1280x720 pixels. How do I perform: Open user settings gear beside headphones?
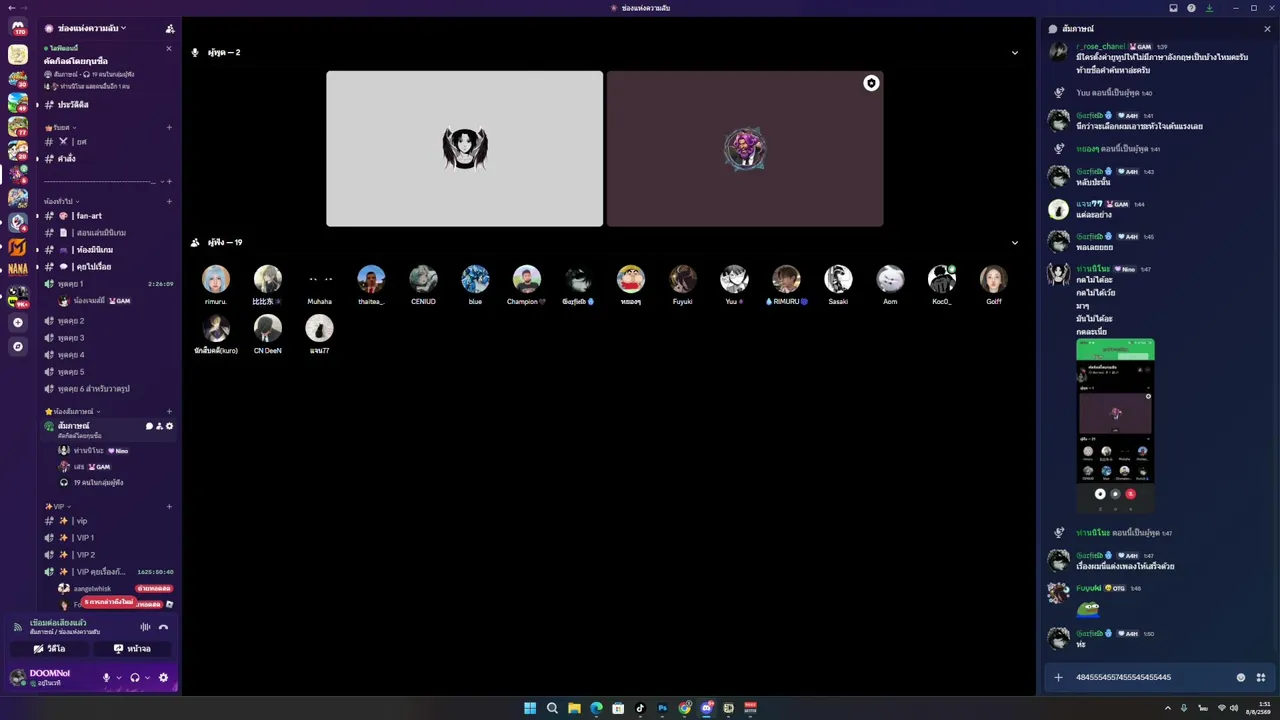pyautogui.click(x=164, y=678)
